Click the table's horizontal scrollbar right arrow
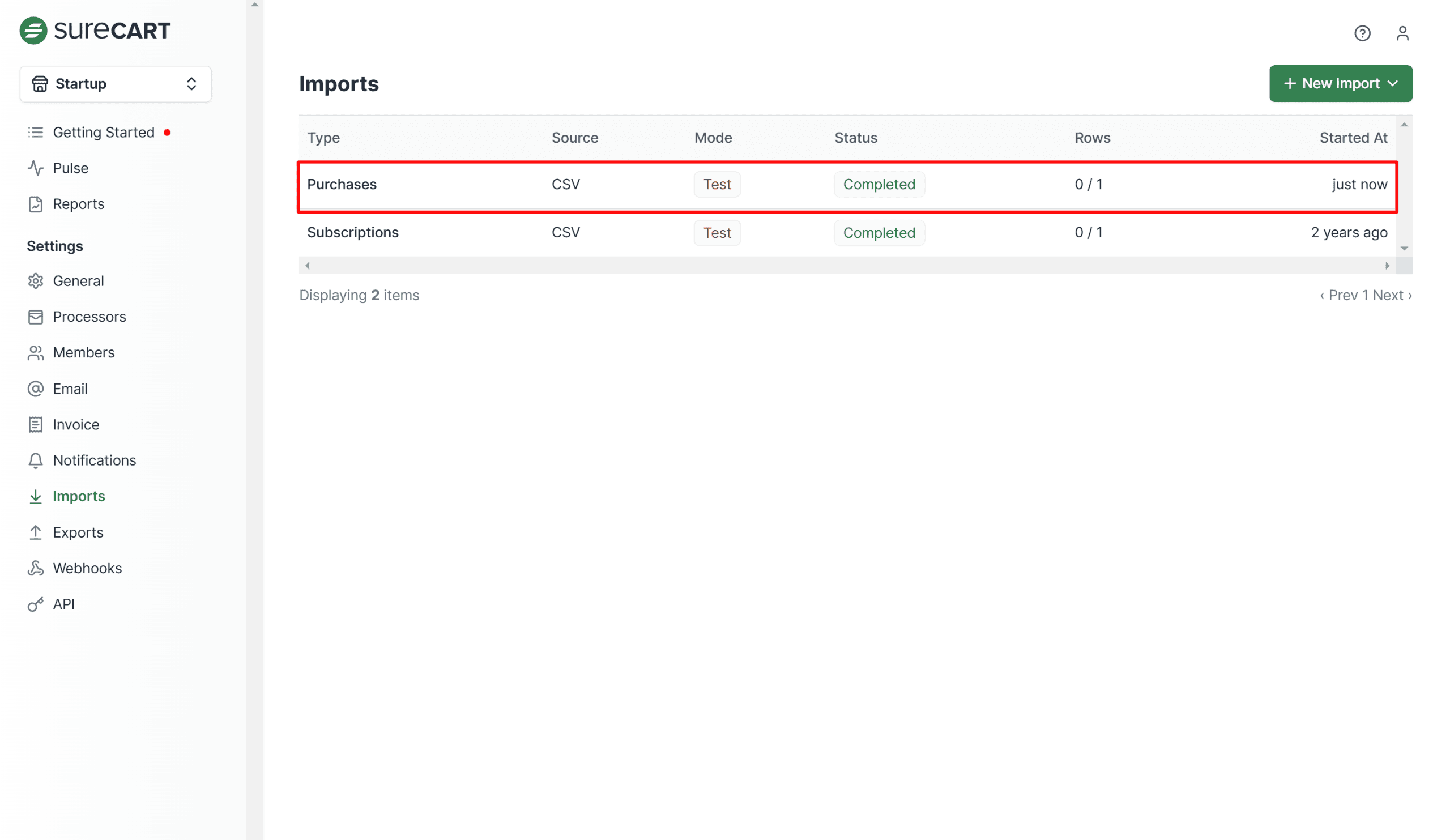Screen dimensions: 1450x840 1387,266
